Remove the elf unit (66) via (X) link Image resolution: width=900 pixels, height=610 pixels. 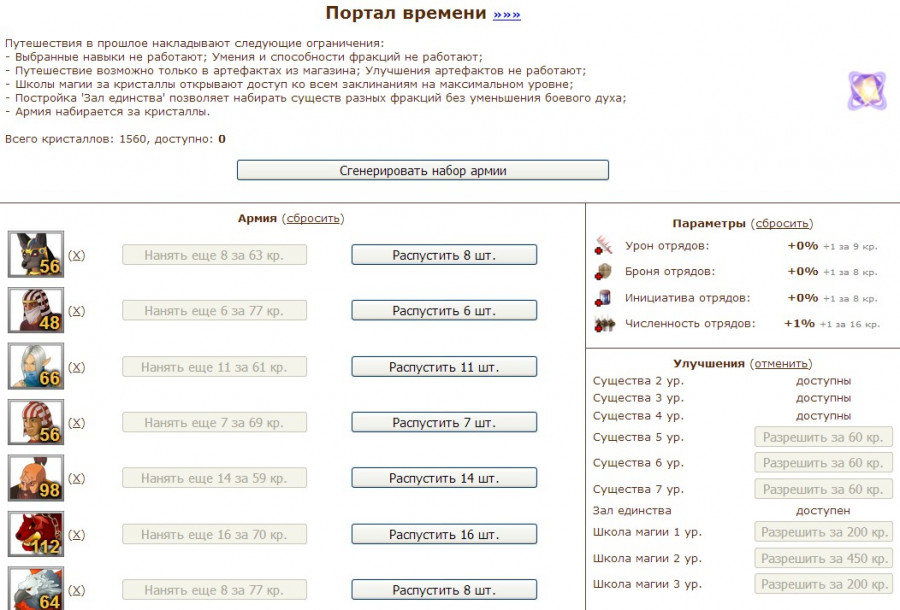tap(76, 367)
